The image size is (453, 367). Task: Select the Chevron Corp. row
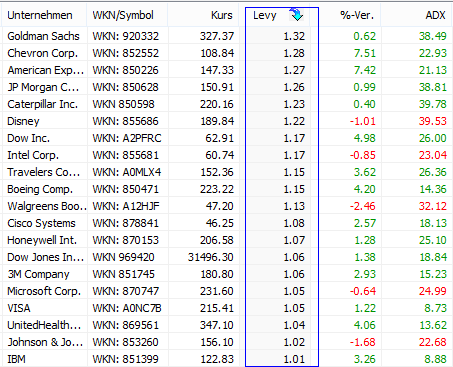[227, 53]
